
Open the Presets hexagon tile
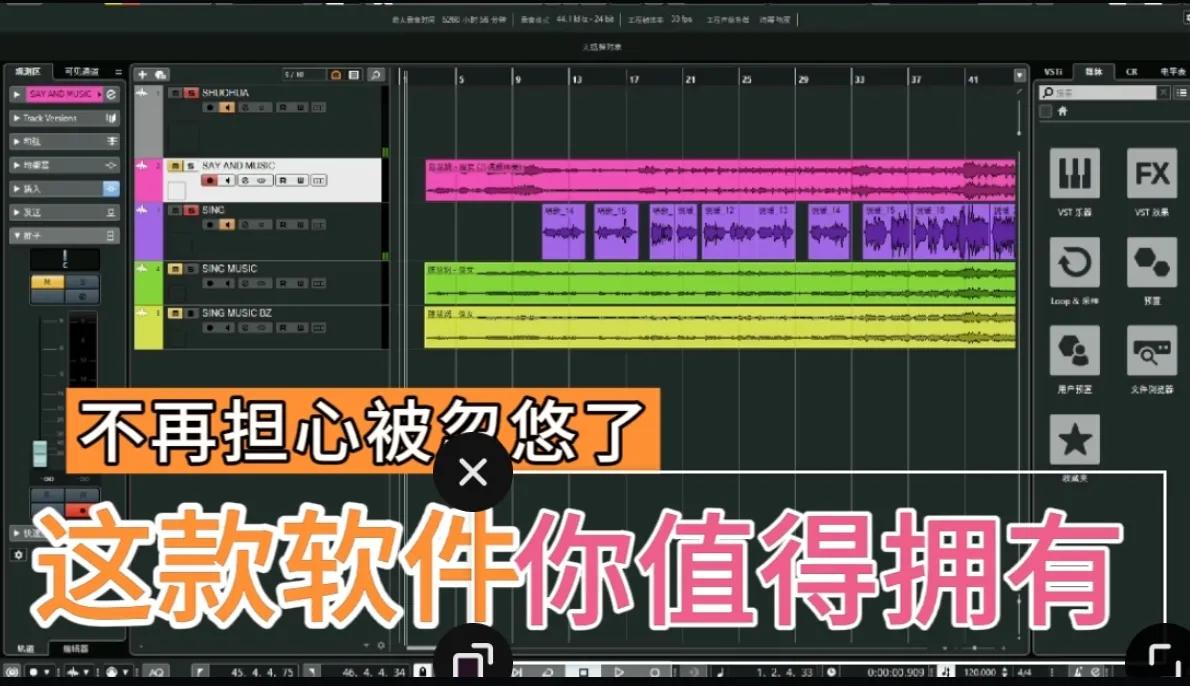(x=1151, y=262)
